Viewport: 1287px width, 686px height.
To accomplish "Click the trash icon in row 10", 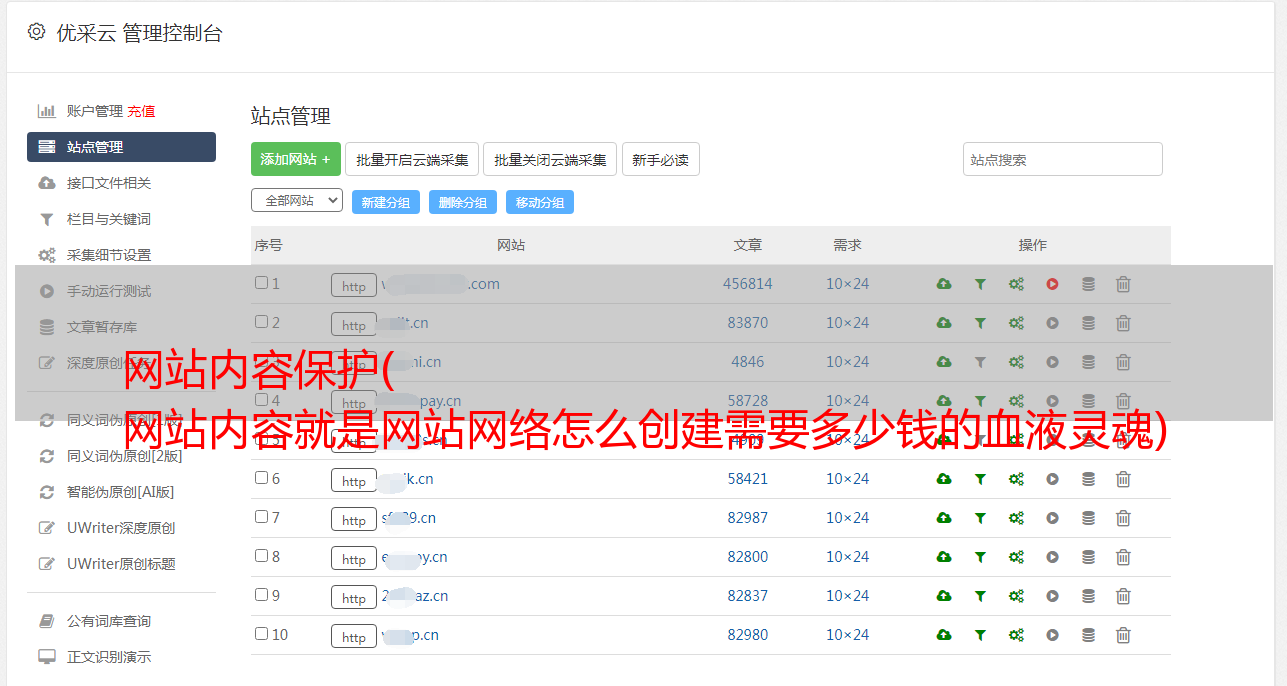I will pyautogui.click(x=1123, y=635).
